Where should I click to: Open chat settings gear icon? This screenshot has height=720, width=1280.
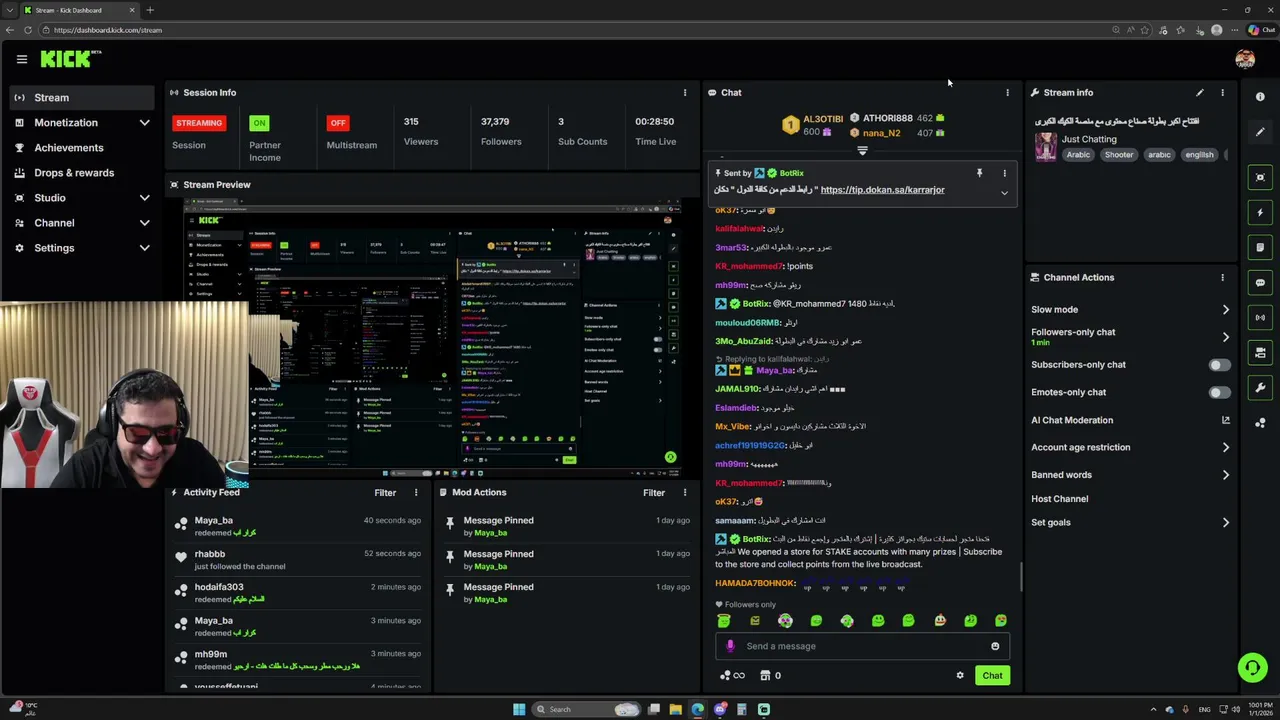click(x=960, y=675)
